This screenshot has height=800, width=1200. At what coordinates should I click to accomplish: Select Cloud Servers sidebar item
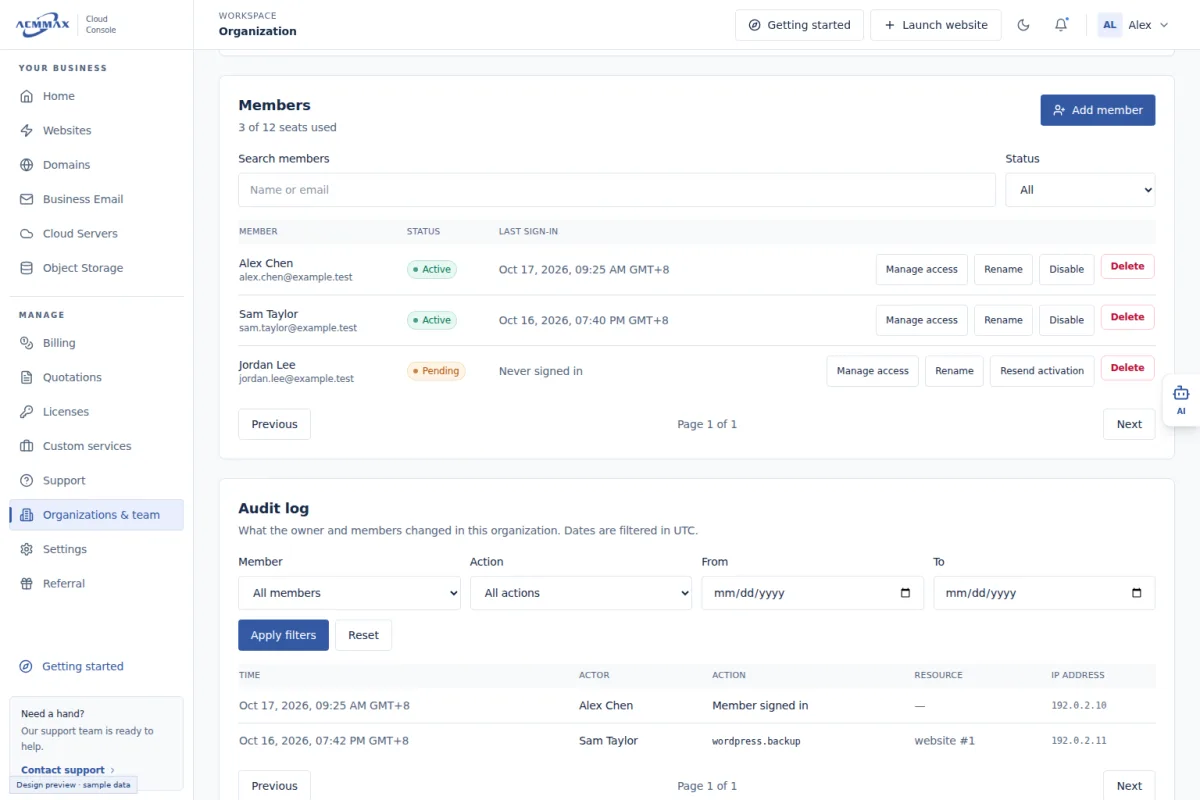[96, 233]
